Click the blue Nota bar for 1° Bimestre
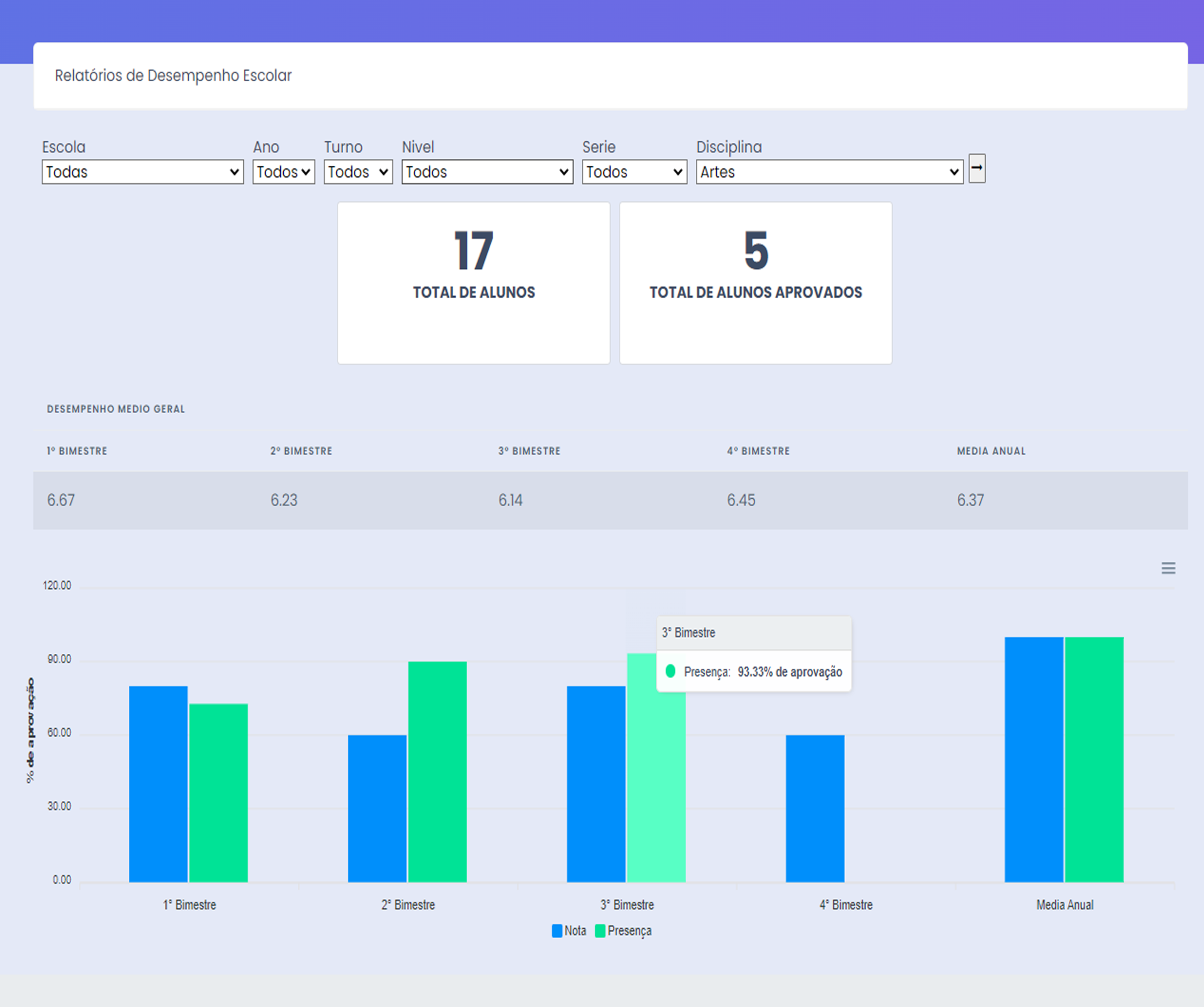This screenshot has width=1204, height=1007. 158,783
